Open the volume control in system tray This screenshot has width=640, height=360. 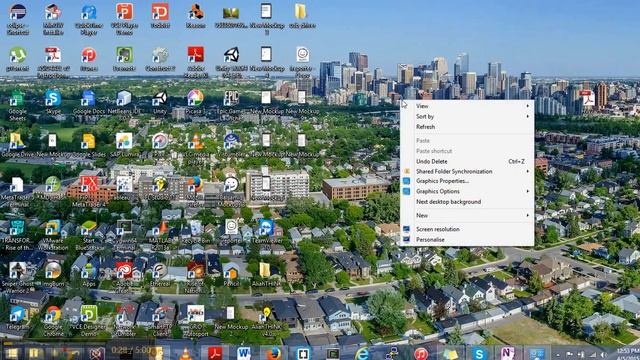pos(604,355)
